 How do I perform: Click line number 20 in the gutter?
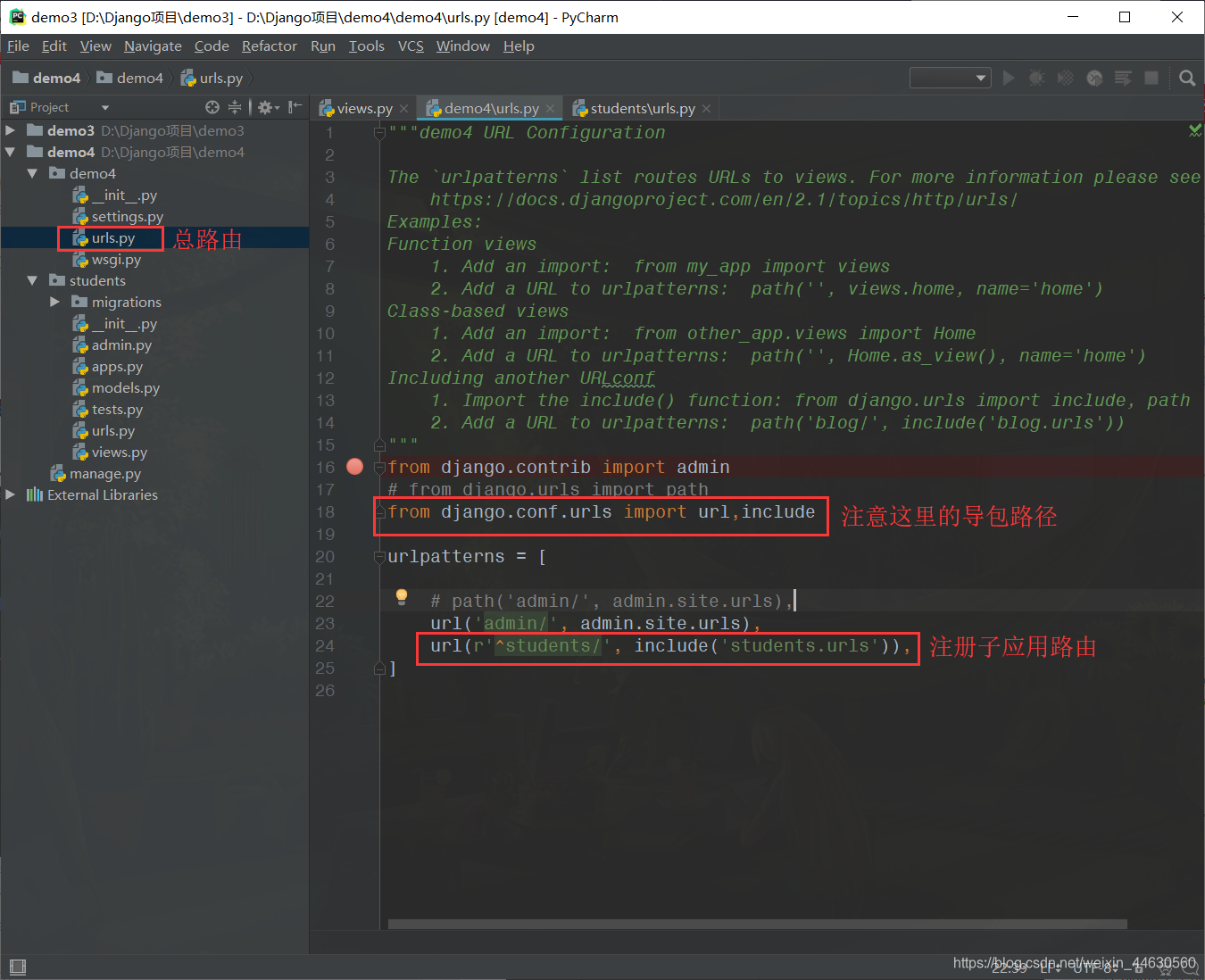(x=325, y=557)
